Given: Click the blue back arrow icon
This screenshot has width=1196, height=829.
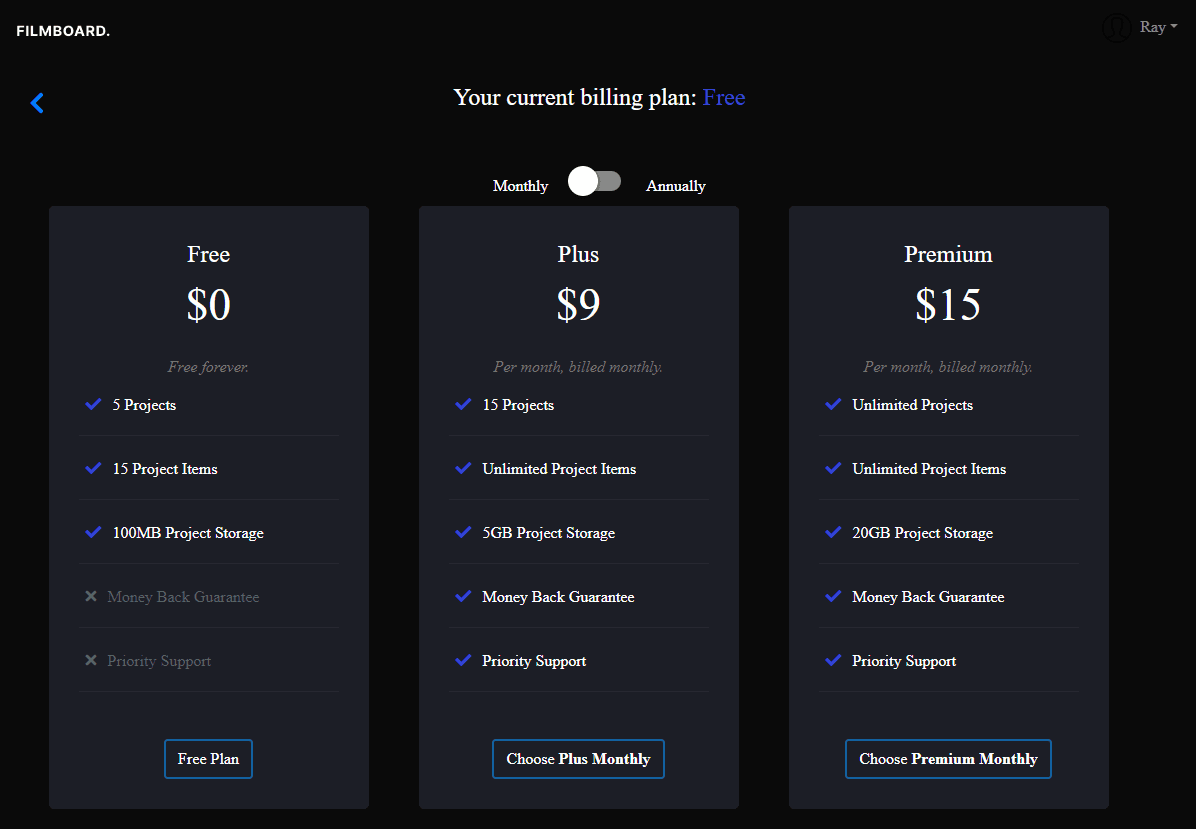Looking at the screenshot, I should click(37, 102).
